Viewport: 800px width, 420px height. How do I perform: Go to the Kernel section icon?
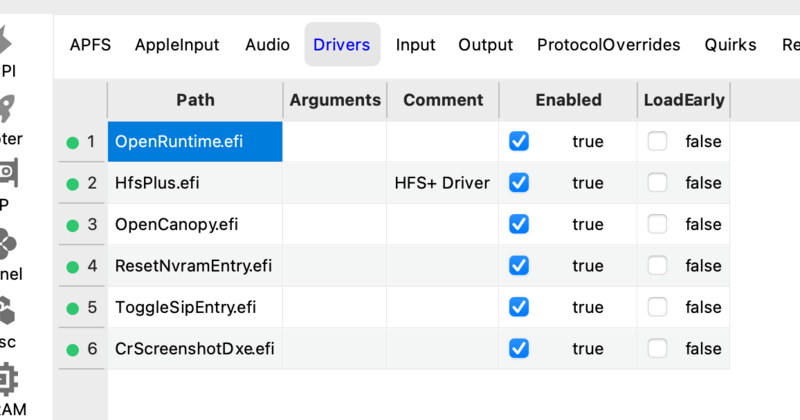pos(8,243)
